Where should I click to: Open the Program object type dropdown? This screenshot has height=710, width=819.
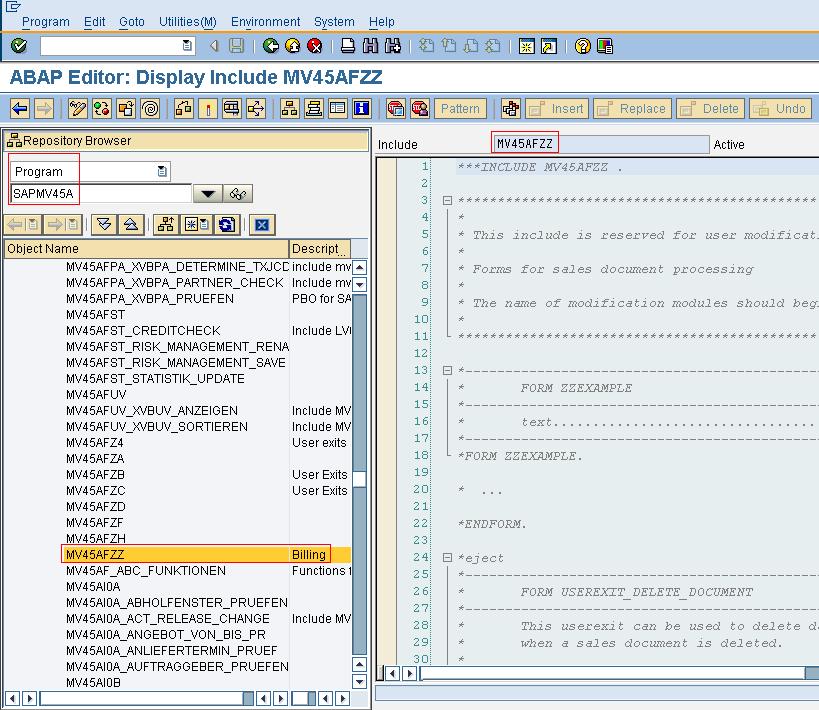161,169
